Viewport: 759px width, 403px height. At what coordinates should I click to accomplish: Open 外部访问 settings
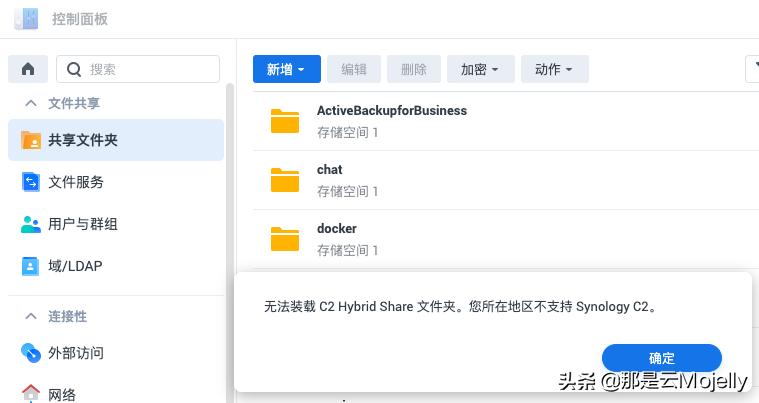click(x=116, y=353)
